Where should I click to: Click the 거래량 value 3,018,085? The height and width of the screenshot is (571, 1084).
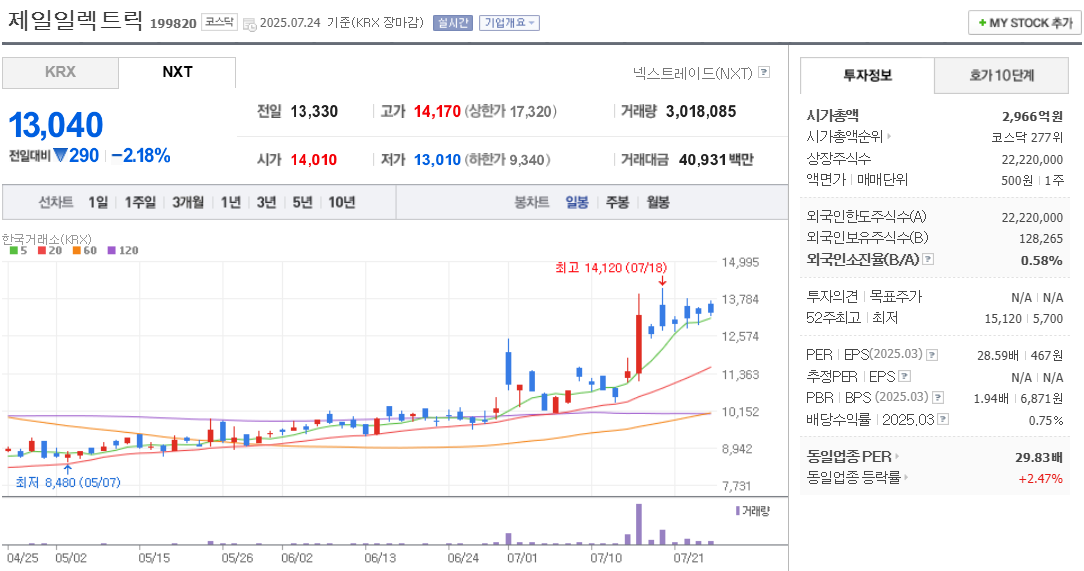701,111
